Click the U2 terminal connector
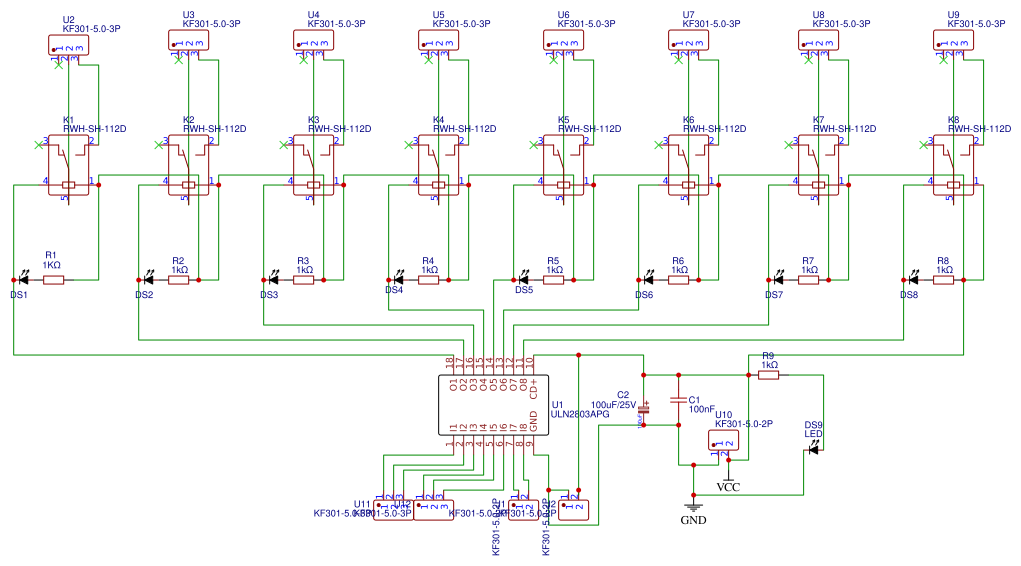The image size is (1021, 566). 68,46
